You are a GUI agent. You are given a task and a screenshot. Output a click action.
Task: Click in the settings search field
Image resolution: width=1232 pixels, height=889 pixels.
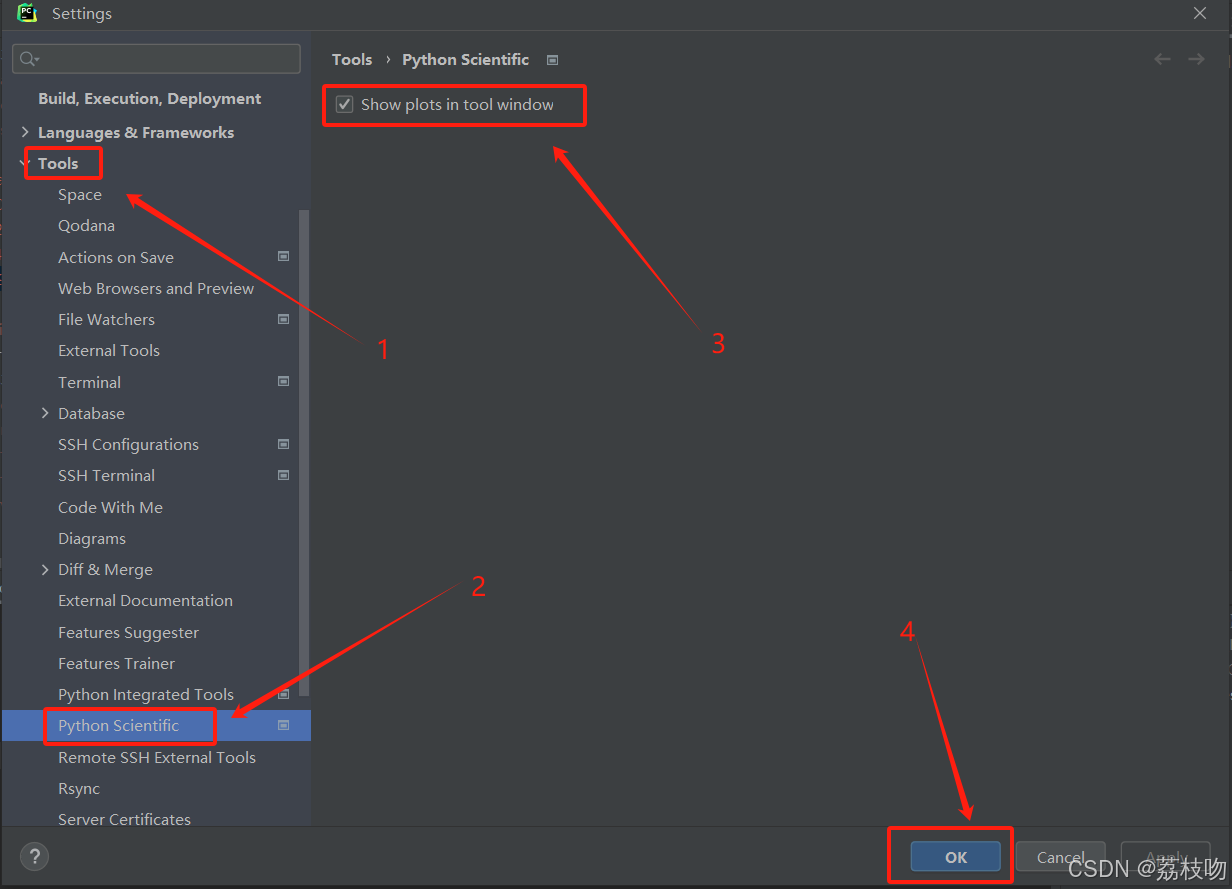pyautogui.click(x=156, y=59)
